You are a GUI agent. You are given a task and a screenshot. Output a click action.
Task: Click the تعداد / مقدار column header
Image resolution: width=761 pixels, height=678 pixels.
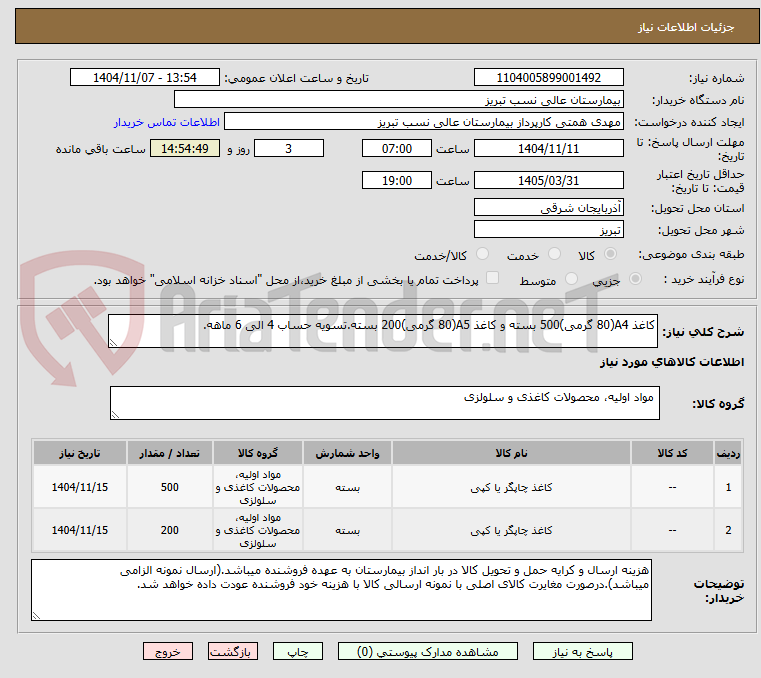click(169, 453)
